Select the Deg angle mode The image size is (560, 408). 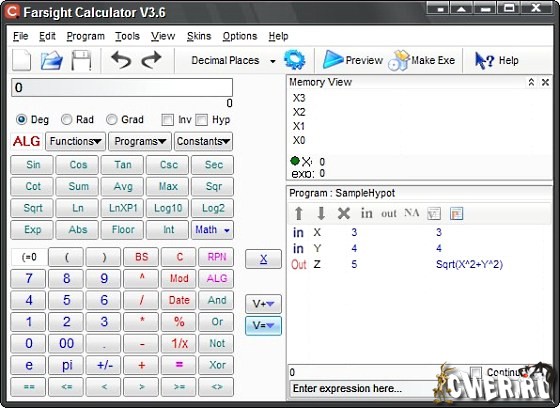tap(21, 119)
